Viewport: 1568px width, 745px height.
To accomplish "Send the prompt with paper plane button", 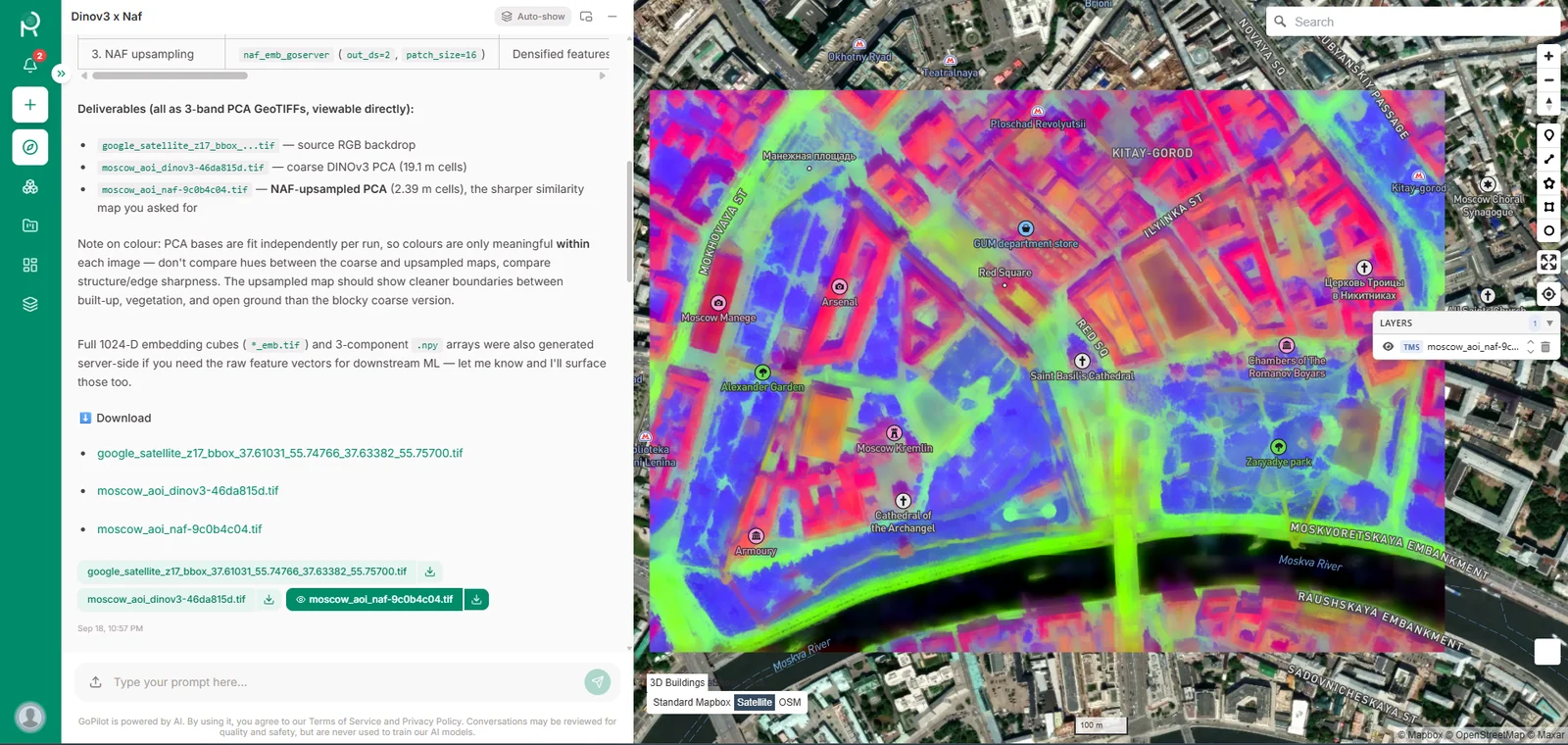I will pos(598,682).
